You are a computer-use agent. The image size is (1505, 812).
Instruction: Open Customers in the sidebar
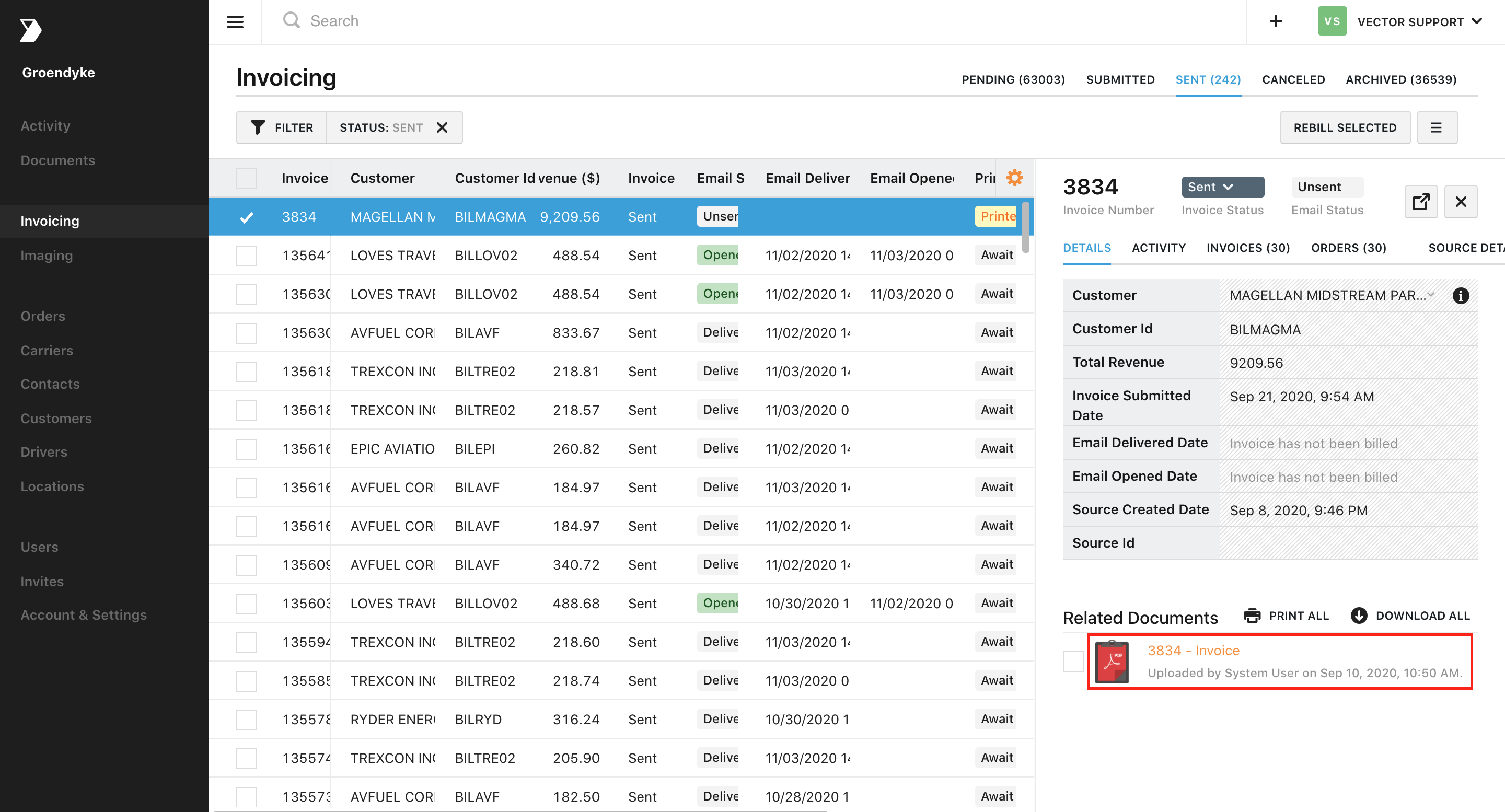click(x=56, y=418)
